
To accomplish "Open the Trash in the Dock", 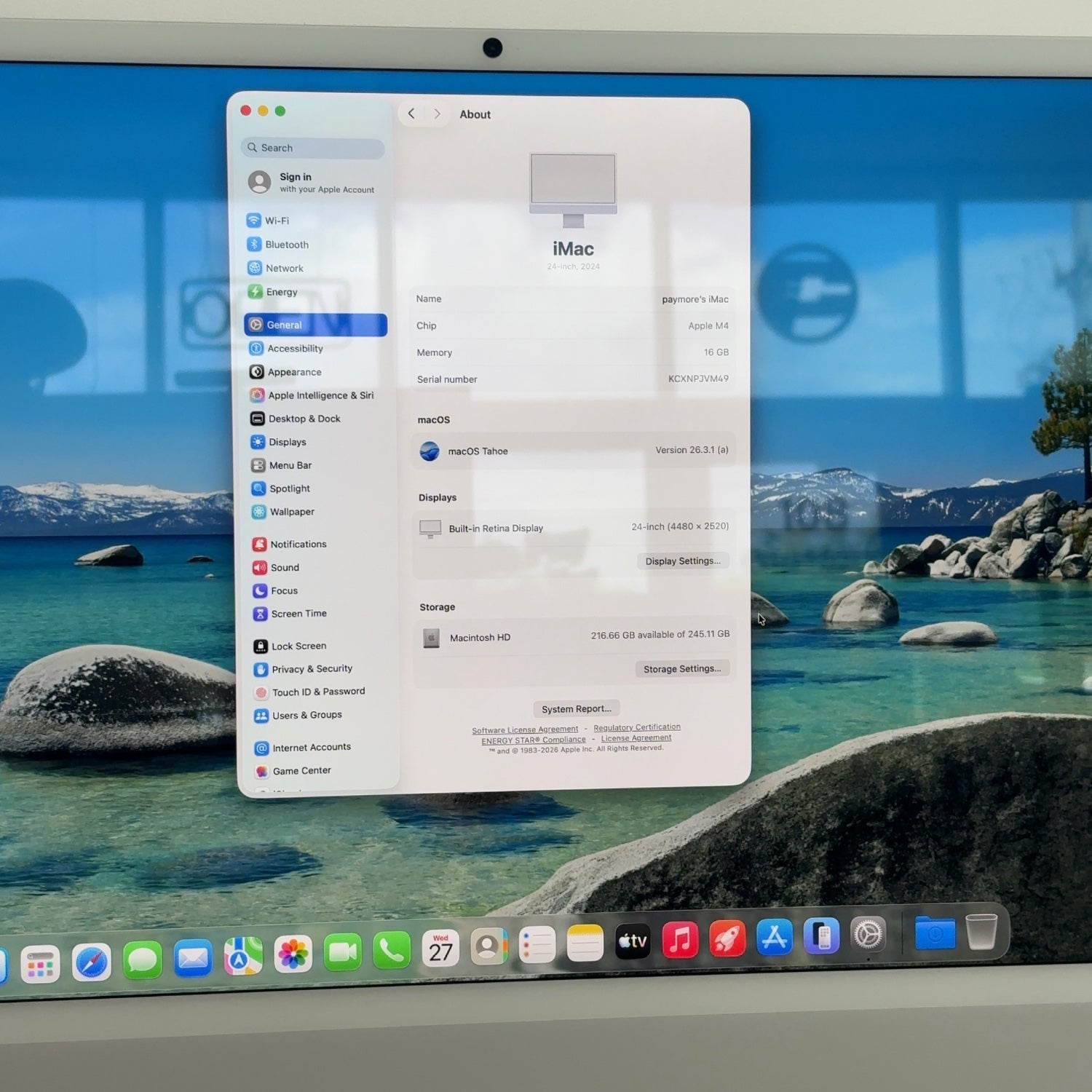I will click(x=981, y=930).
